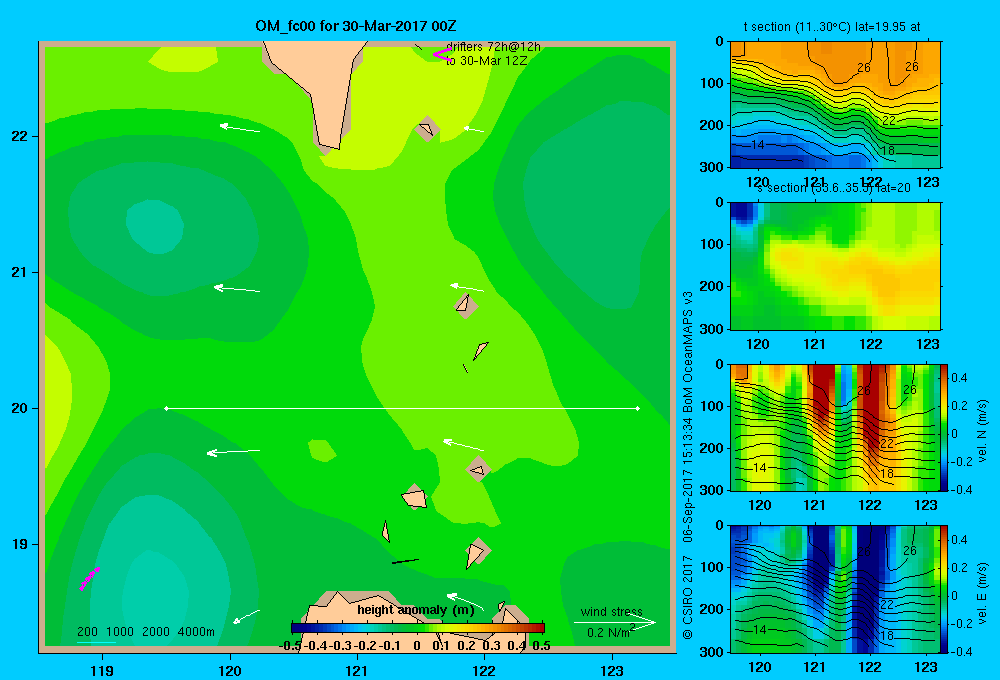1000x680 pixels.
Task: Open the northward velocity section panel
Action: [835, 427]
